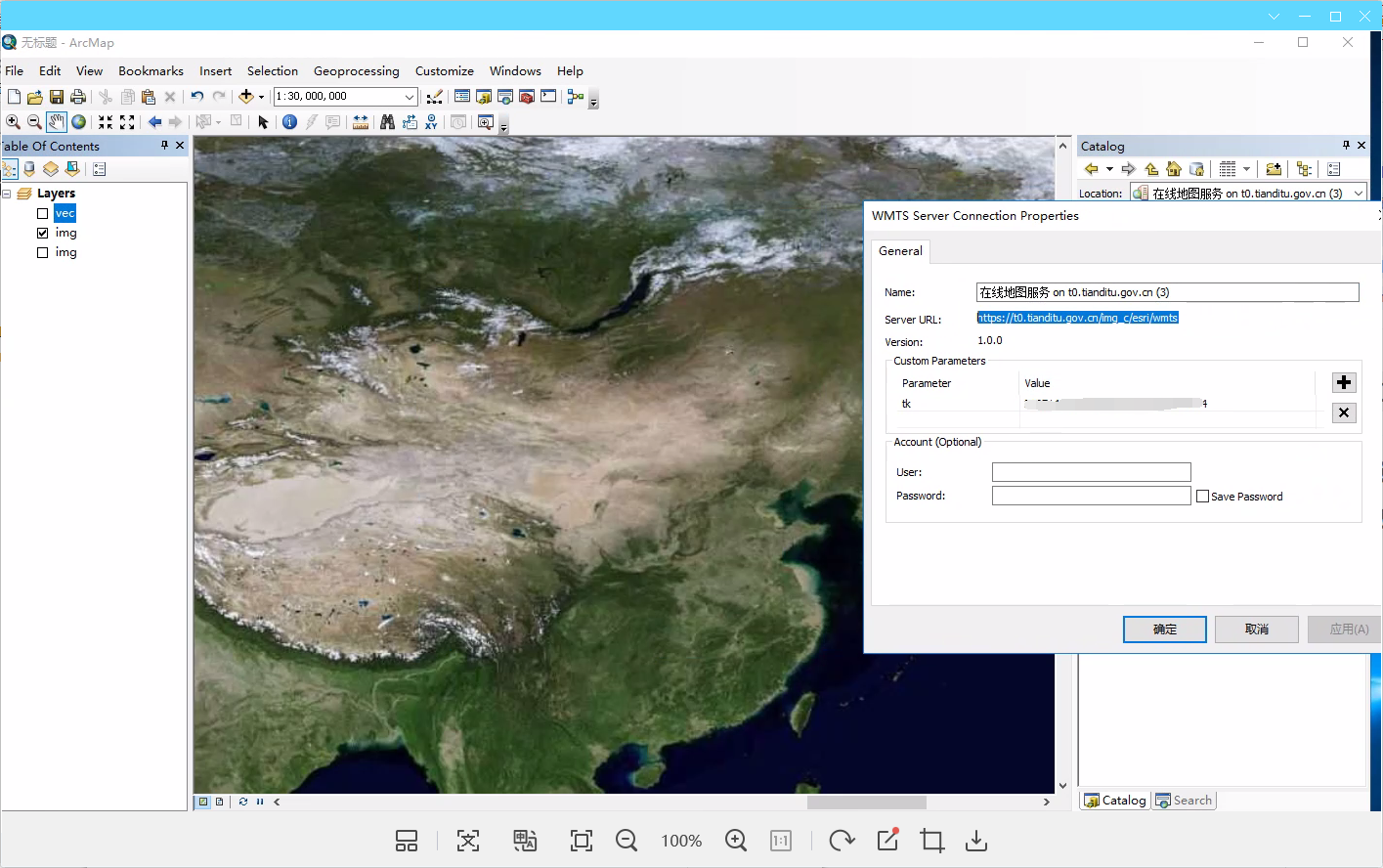The height and width of the screenshot is (868, 1383).
Task: Click the Fixed Zoom In icon
Action: tap(106, 122)
